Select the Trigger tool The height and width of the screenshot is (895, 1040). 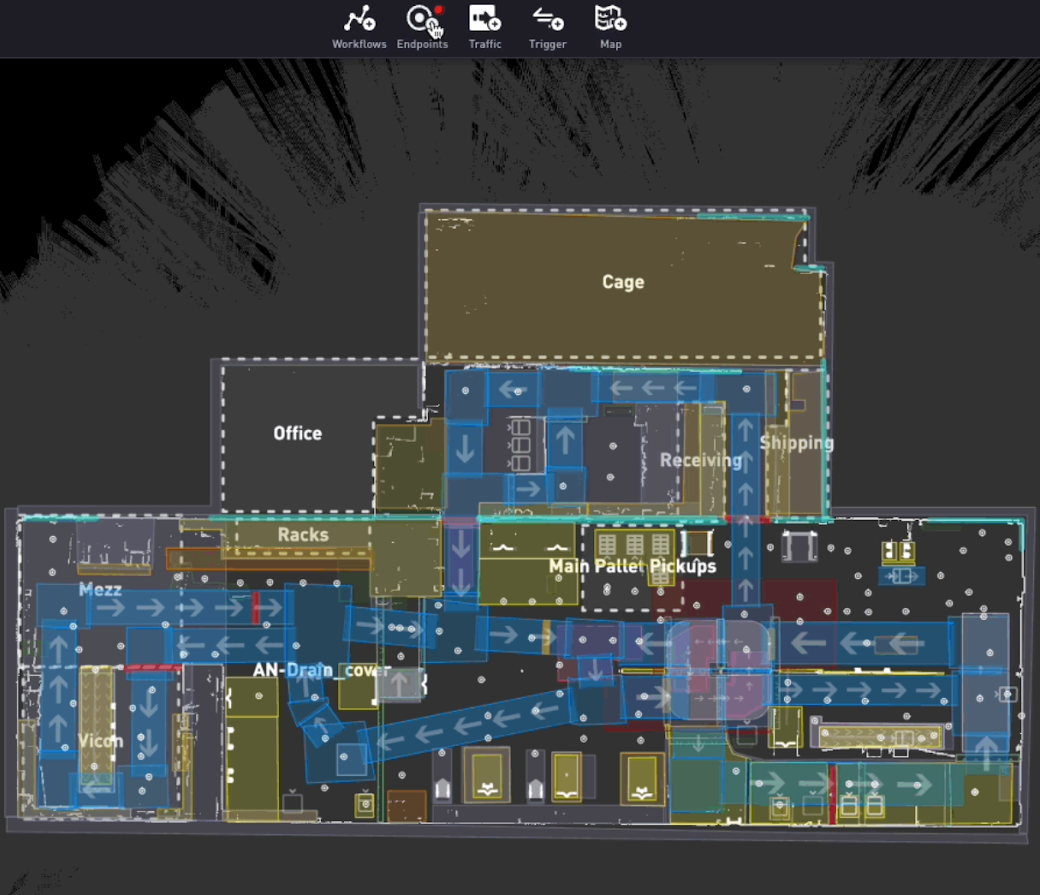[x=548, y=27]
